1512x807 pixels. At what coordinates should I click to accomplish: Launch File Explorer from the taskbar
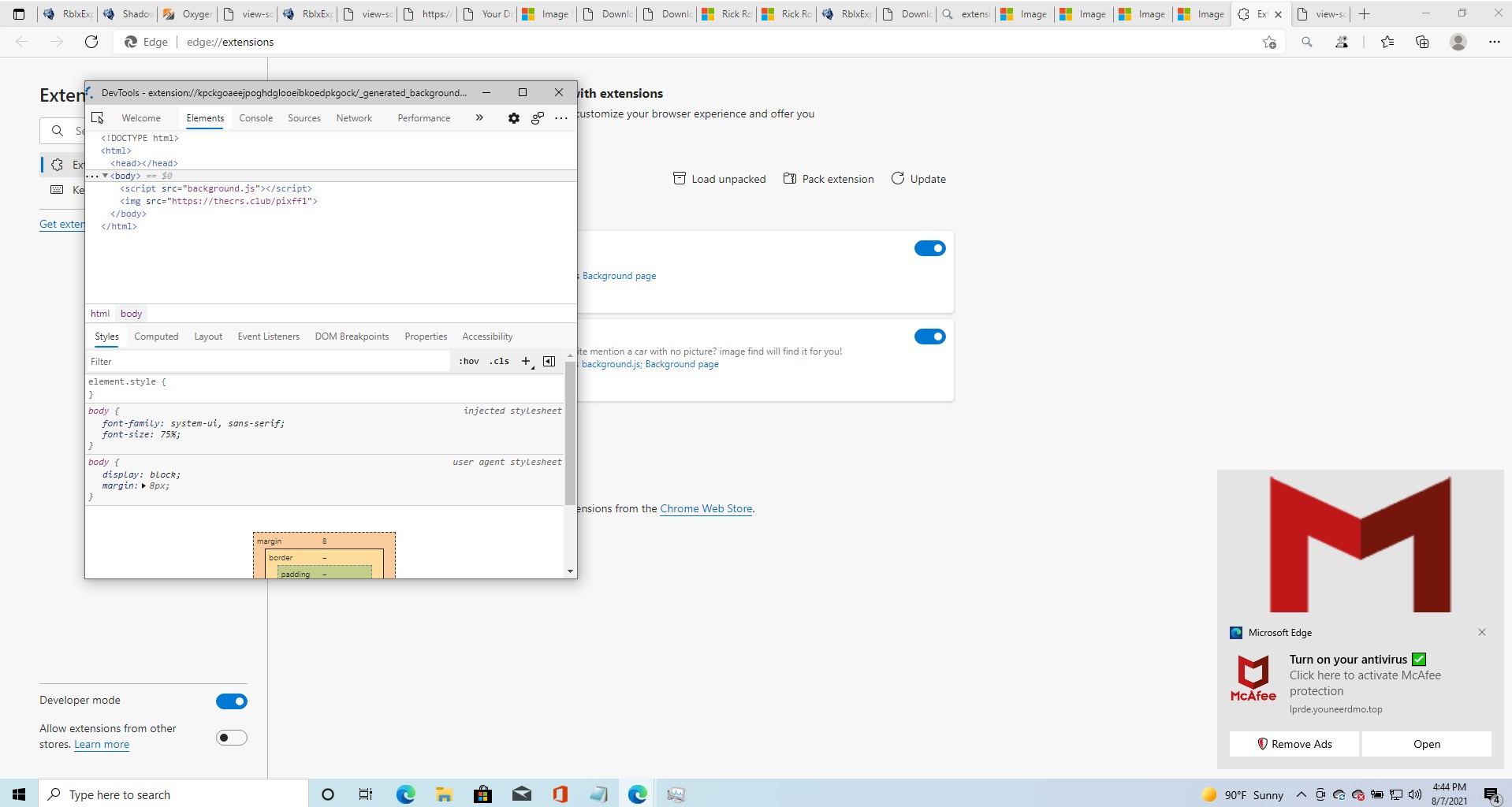click(444, 794)
